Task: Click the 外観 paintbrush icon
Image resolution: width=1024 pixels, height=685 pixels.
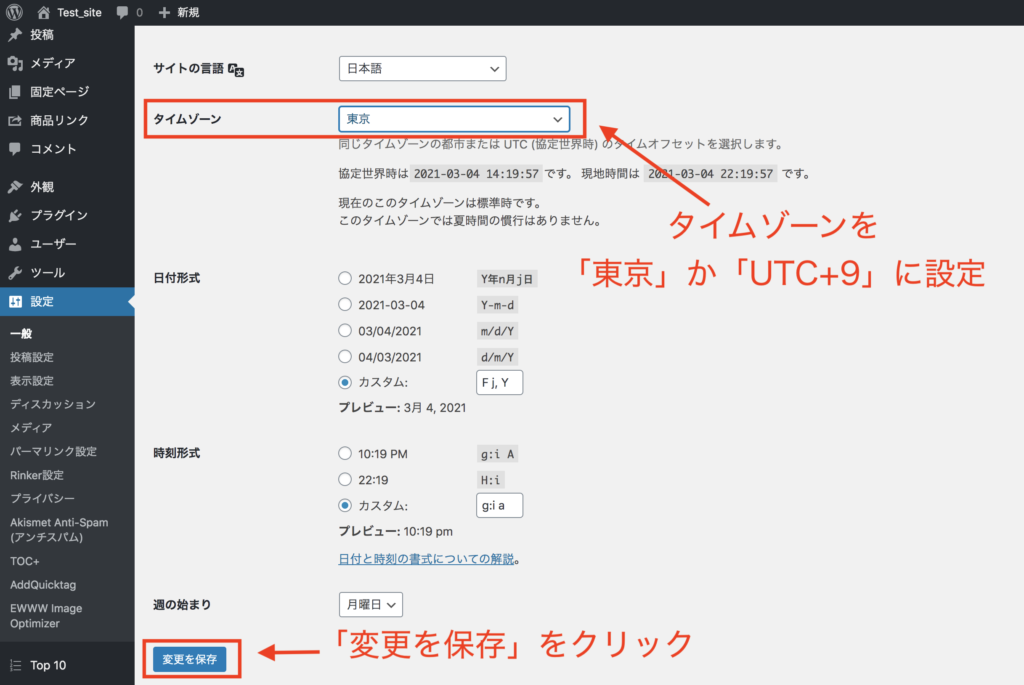Action: [15, 187]
